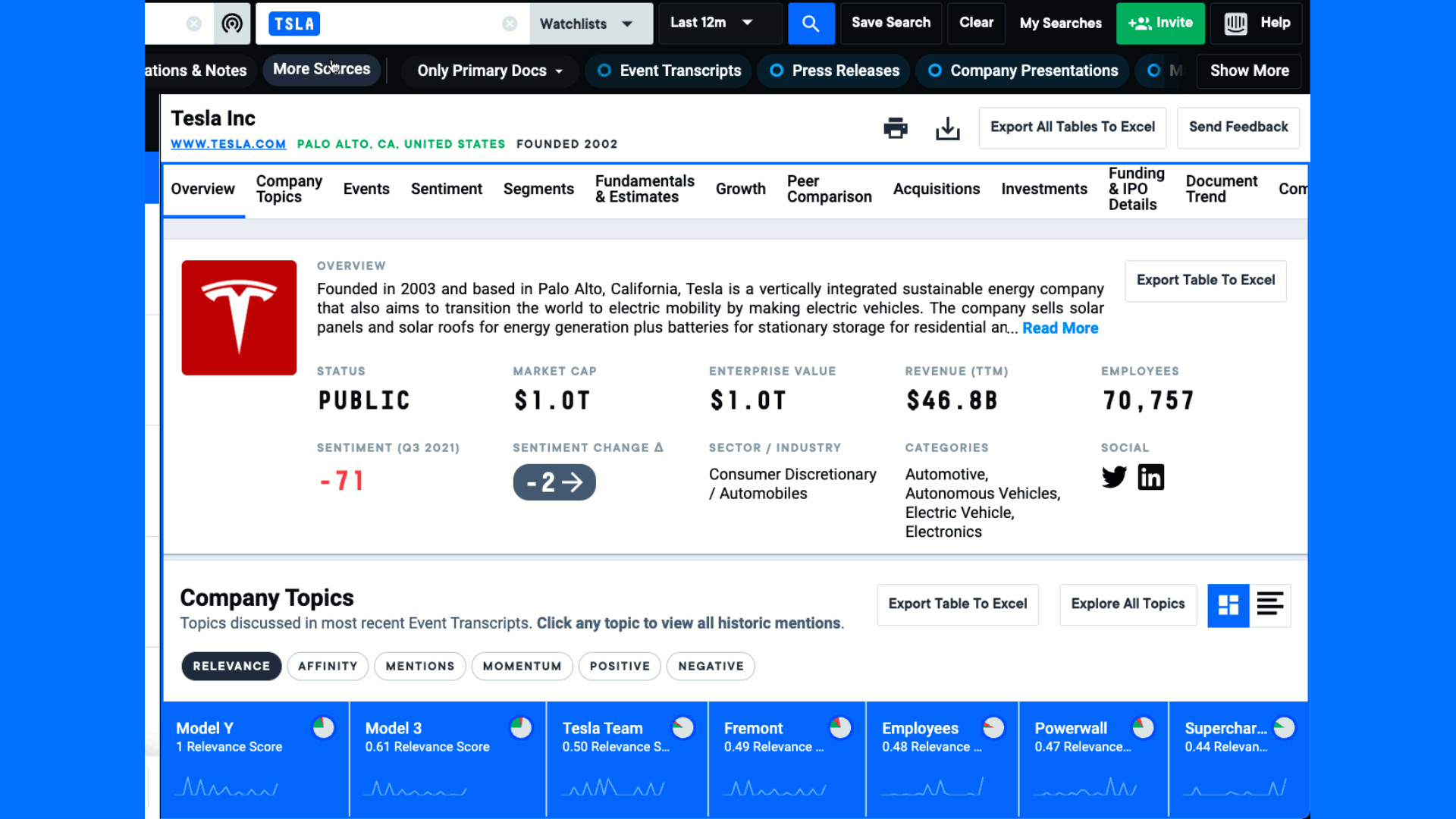Image resolution: width=1456 pixels, height=819 pixels.
Task: Open Tesla's Twitter profile icon
Action: pyautogui.click(x=1114, y=477)
